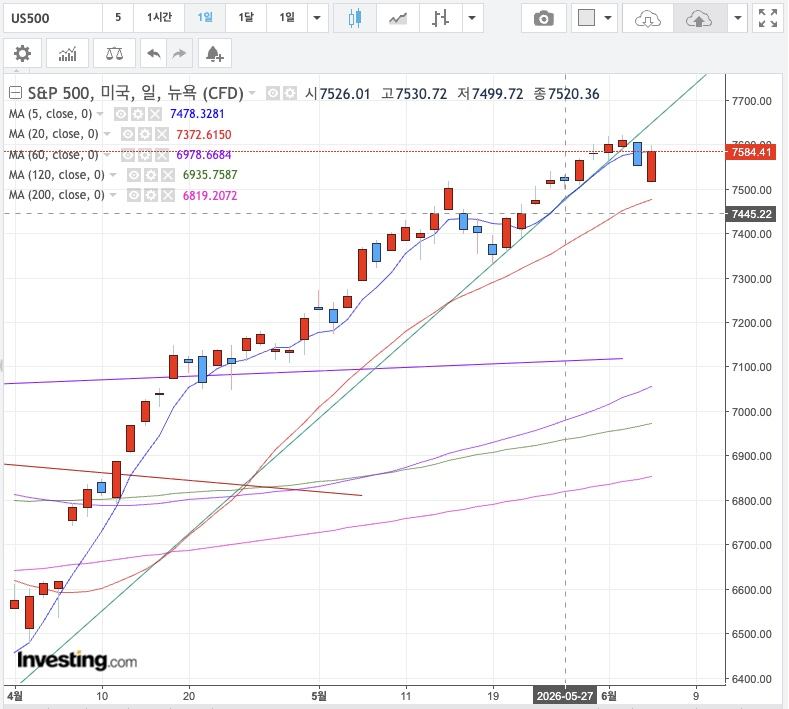
Task: Open MA 120 legend dropdown arrow
Action: [x=113, y=175]
